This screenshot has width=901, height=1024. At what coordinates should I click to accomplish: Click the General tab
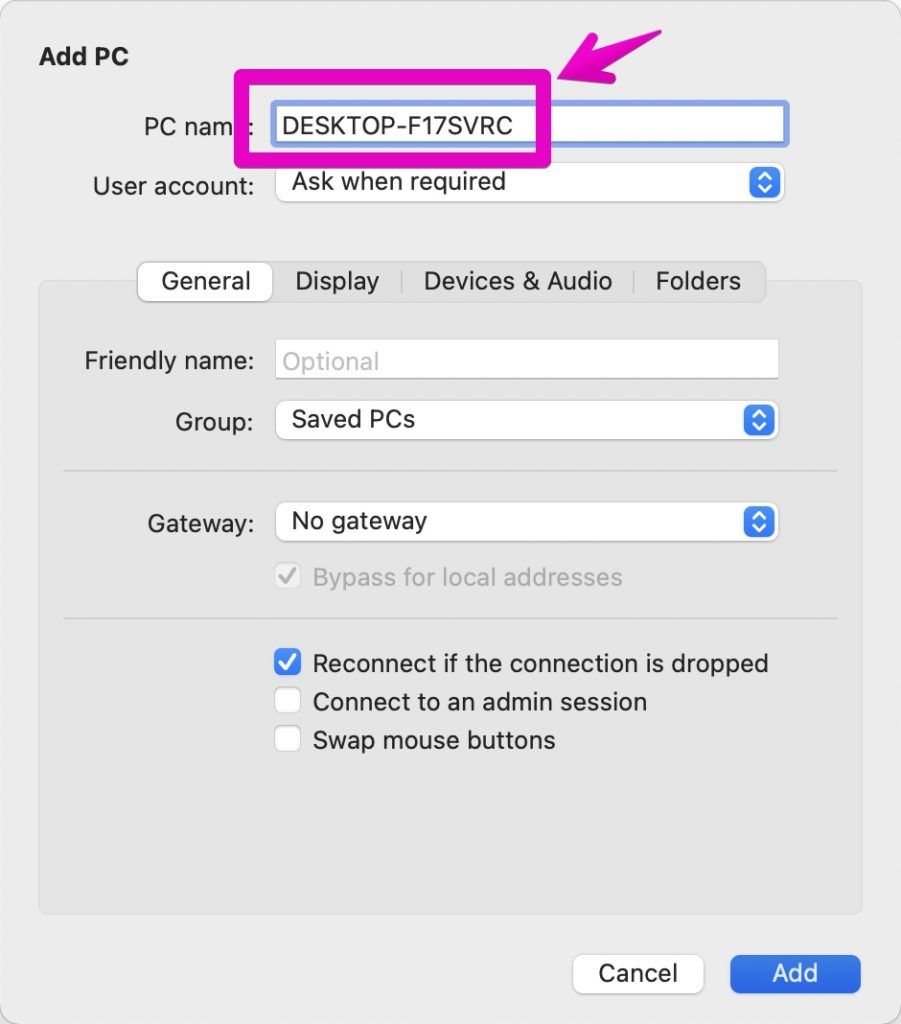pos(204,281)
